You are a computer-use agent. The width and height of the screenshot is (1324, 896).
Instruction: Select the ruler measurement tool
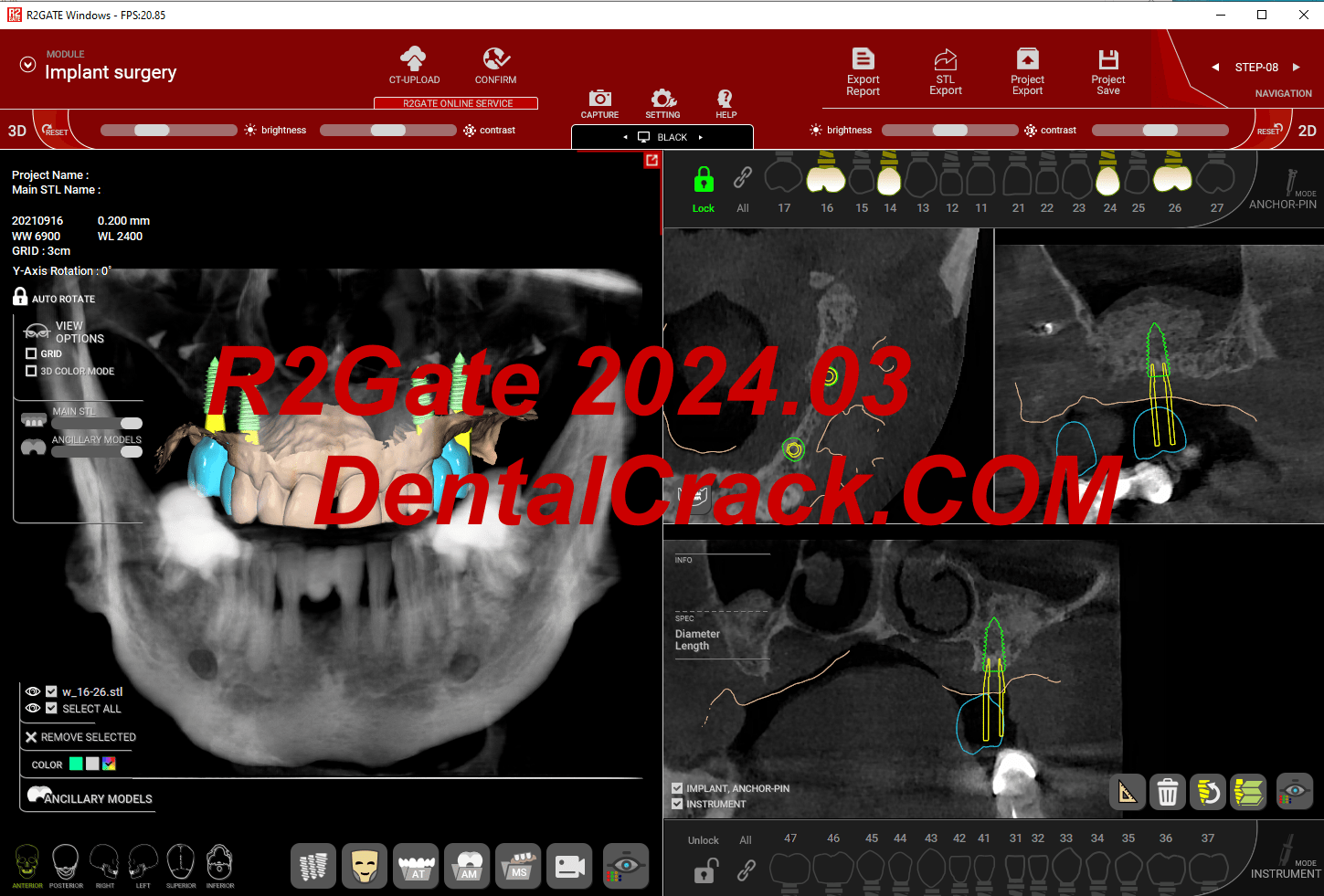click(x=1128, y=792)
